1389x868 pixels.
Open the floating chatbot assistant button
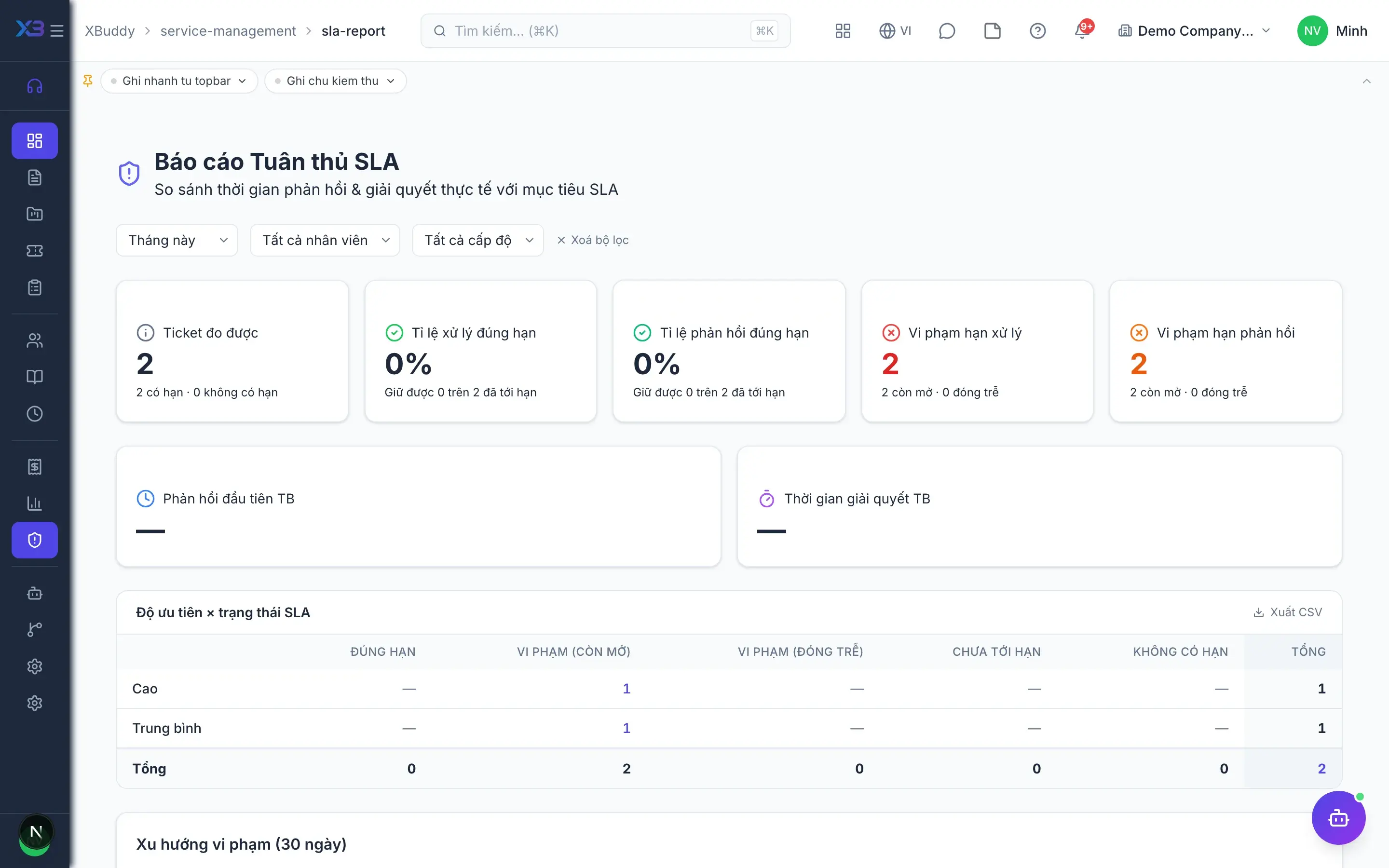click(x=1338, y=818)
